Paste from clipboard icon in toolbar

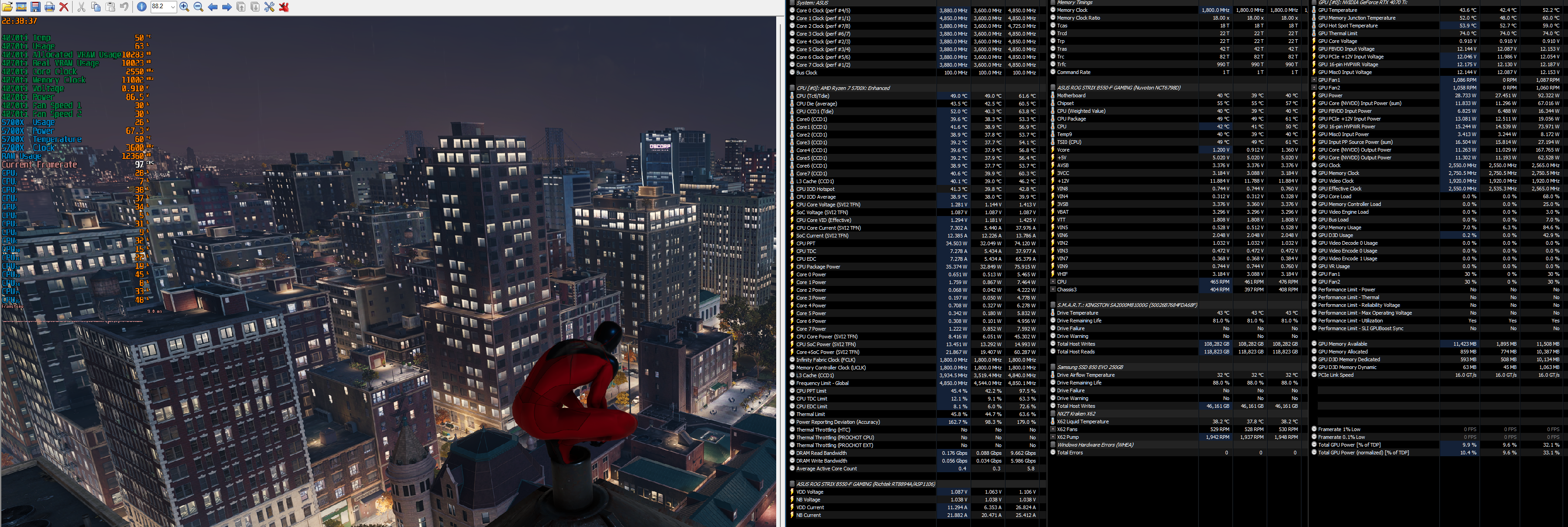coord(110,7)
